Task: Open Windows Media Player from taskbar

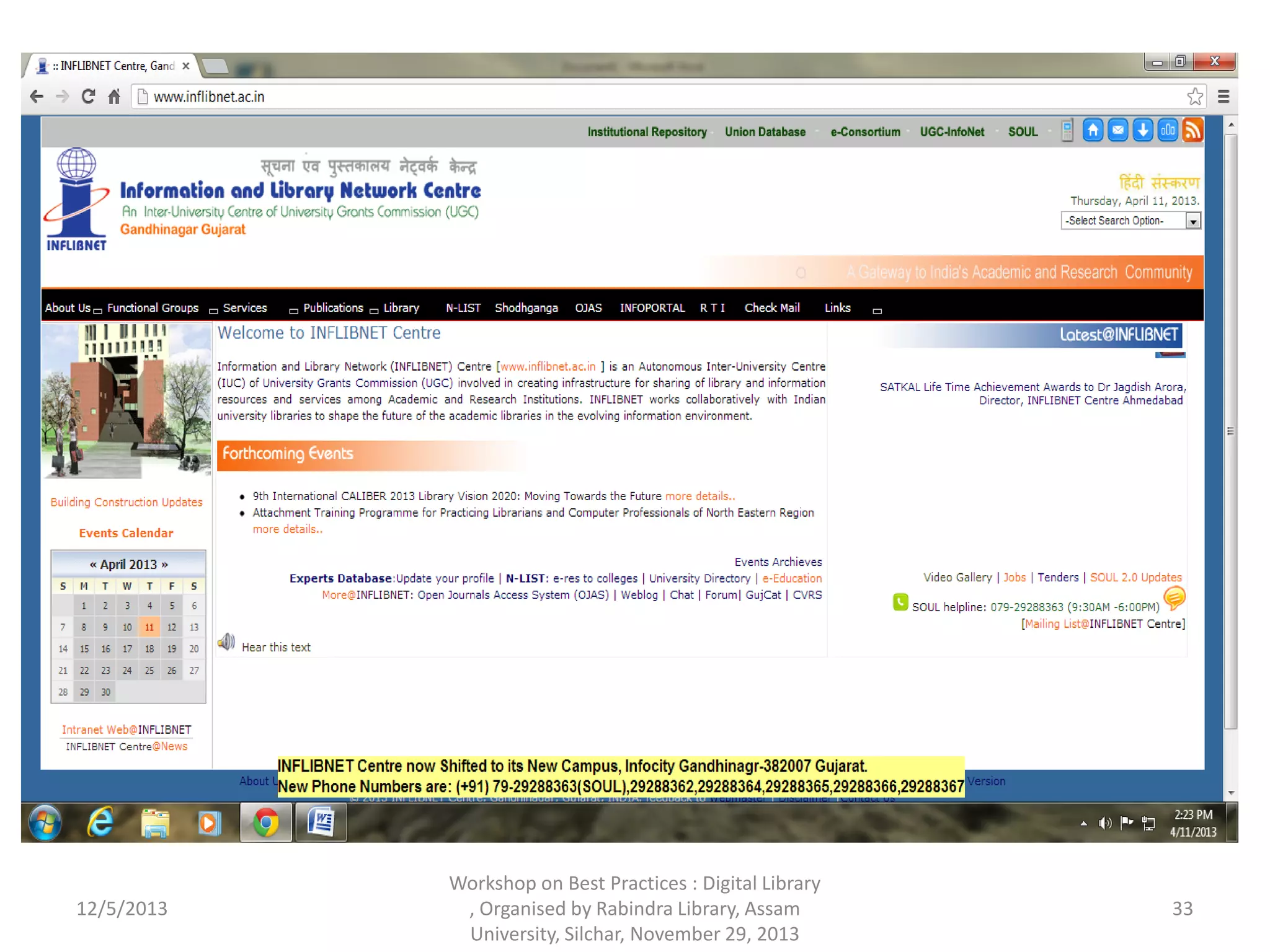Action: pyautogui.click(x=209, y=824)
